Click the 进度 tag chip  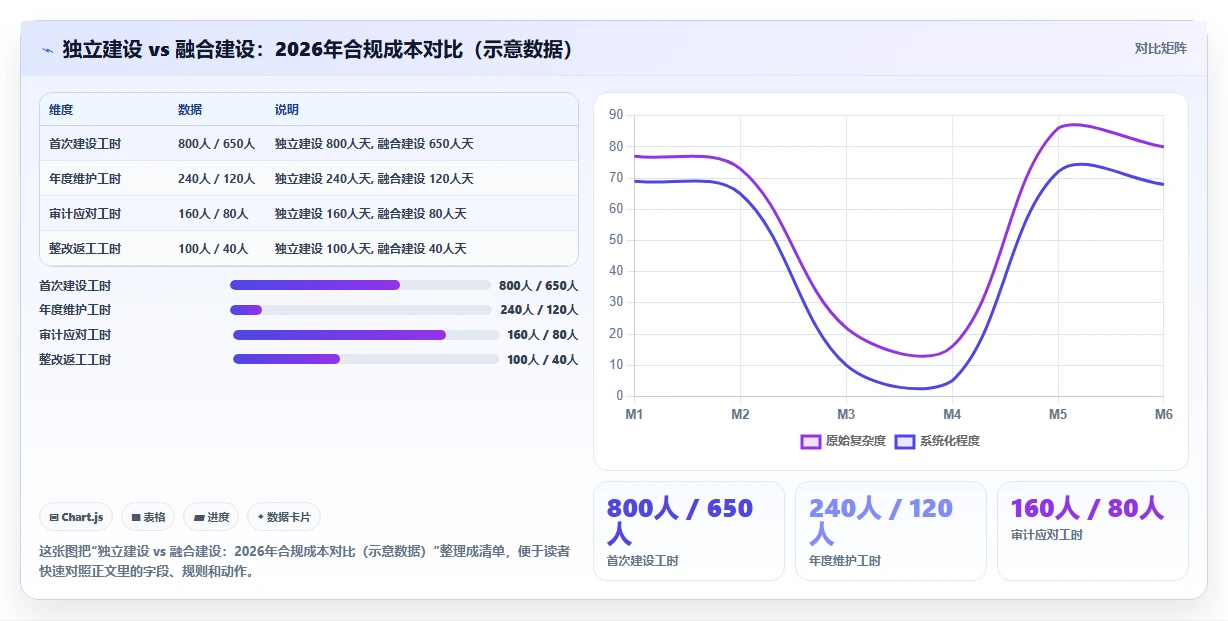[x=211, y=517]
